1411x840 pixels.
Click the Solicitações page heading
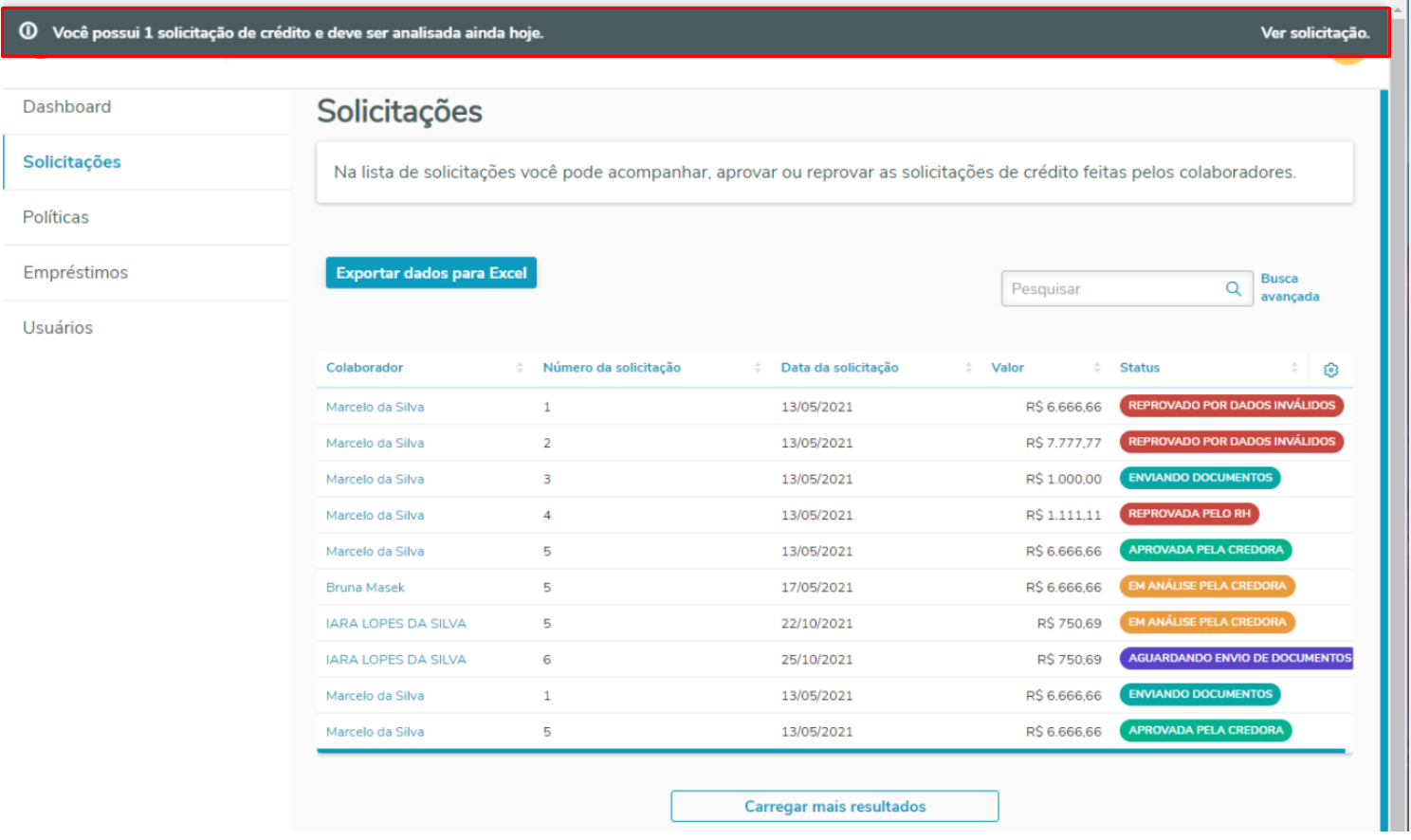[x=399, y=112]
